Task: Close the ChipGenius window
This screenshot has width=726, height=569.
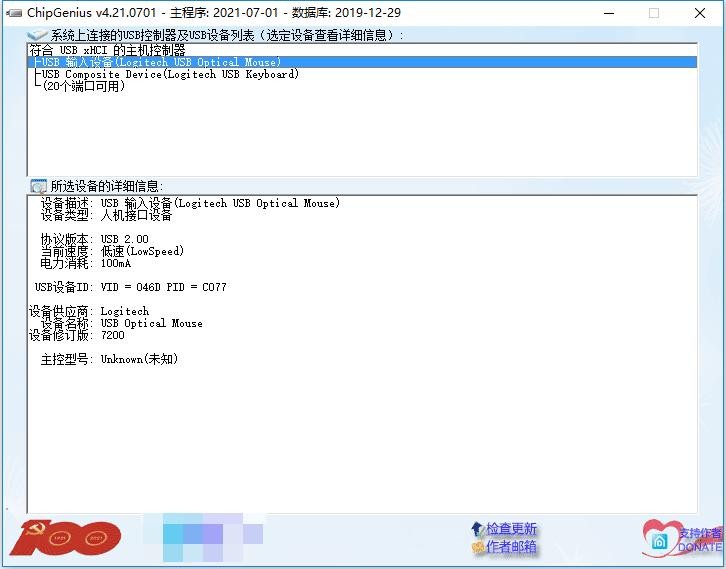Action: pos(700,13)
